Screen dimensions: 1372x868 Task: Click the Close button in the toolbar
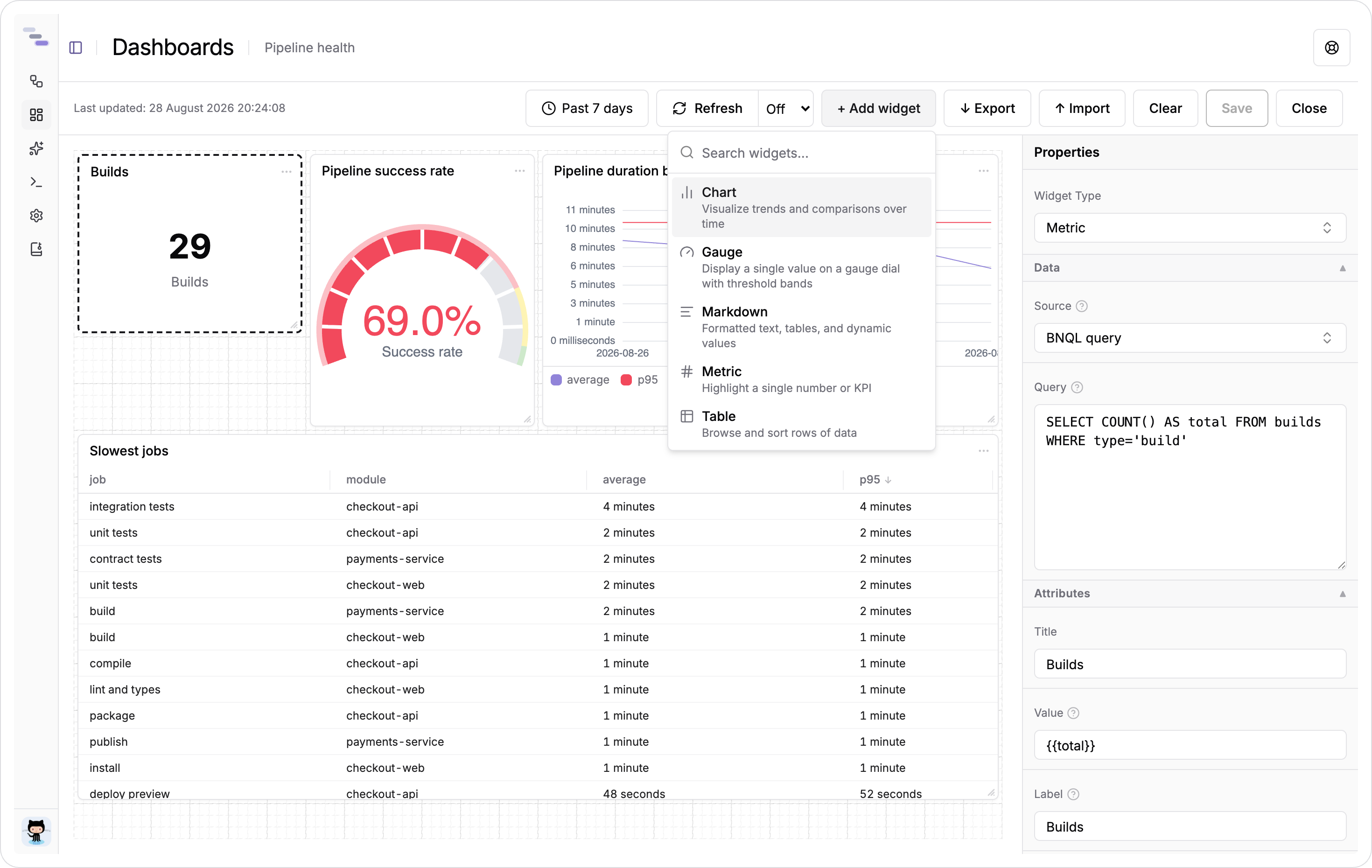pos(1309,108)
